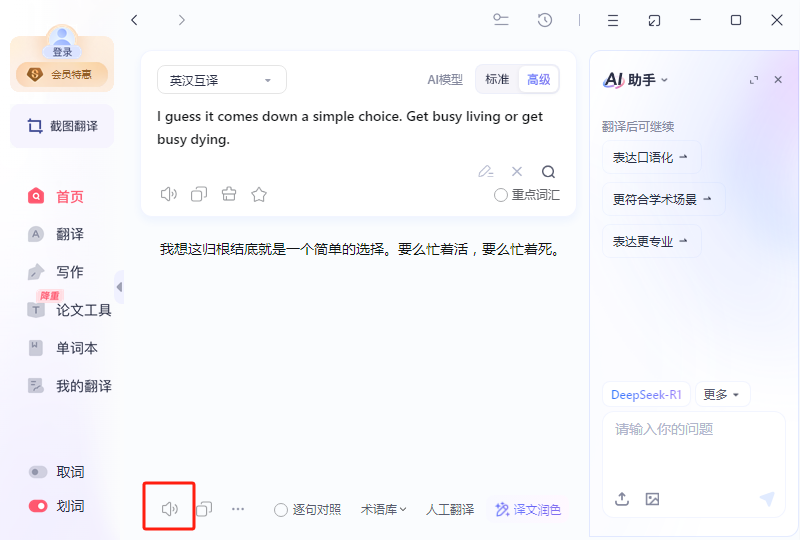Click the AI模型 label
The width and height of the screenshot is (800, 540).
click(445, 80)
